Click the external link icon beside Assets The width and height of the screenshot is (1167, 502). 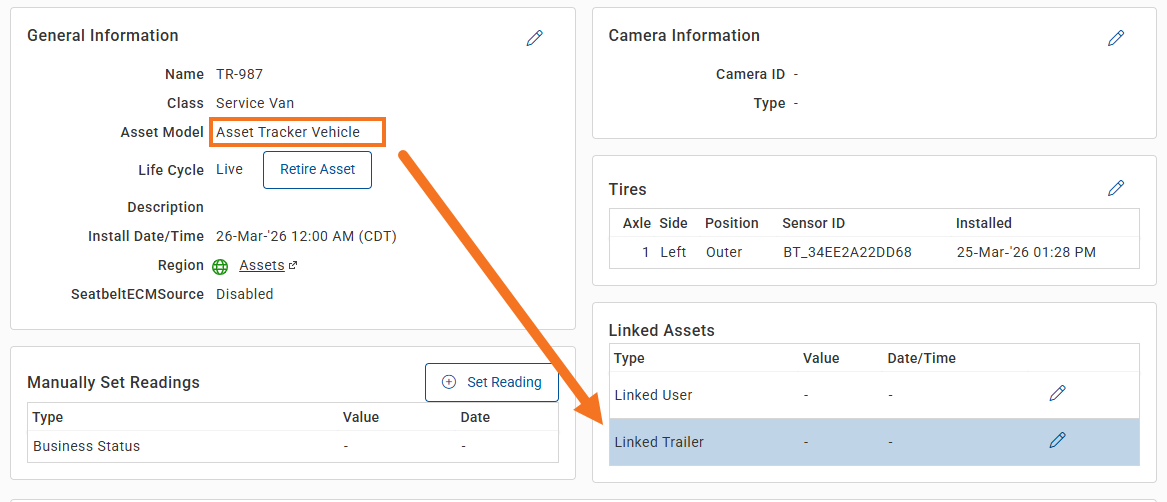pos(293,265)
